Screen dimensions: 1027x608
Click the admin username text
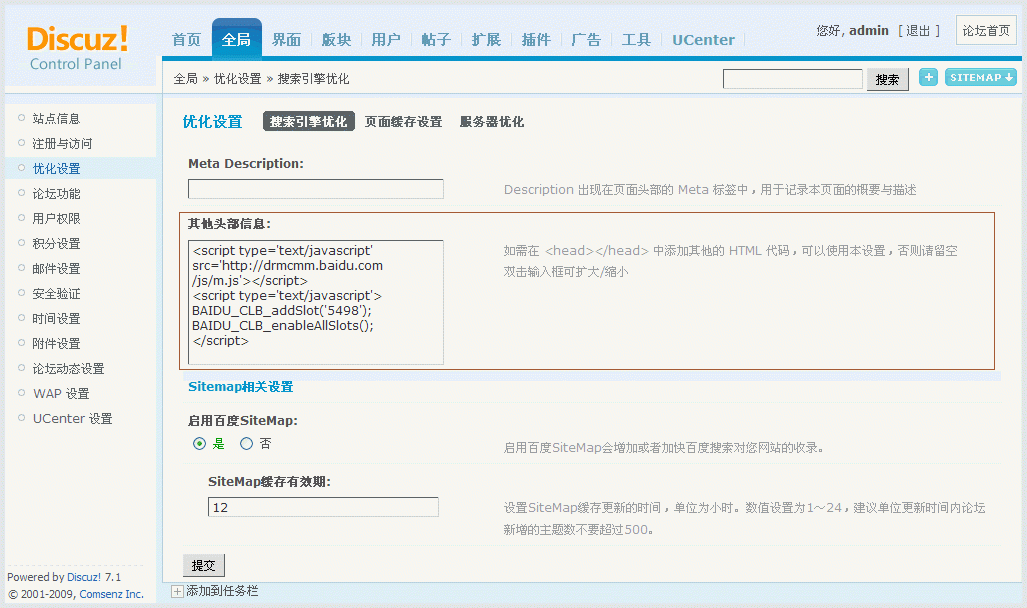pyautogui.click(x=868, y=31)
